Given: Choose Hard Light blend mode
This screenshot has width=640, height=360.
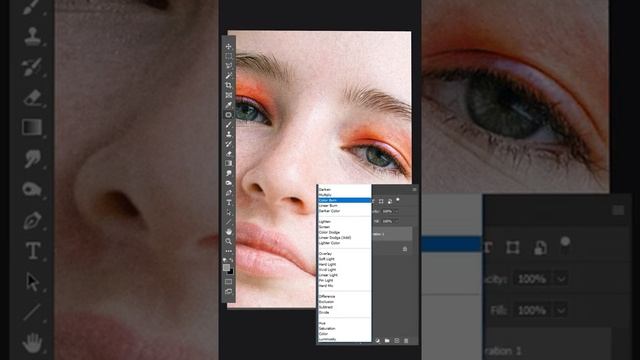Looking at the screenshot, I should point(327,264).
